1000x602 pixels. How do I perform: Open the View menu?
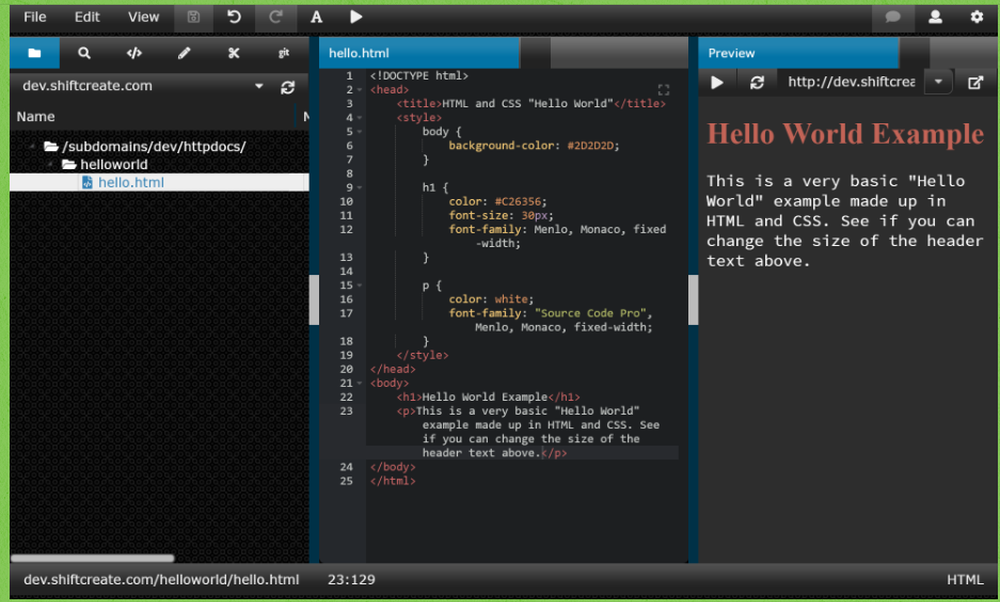pos(143,17)
